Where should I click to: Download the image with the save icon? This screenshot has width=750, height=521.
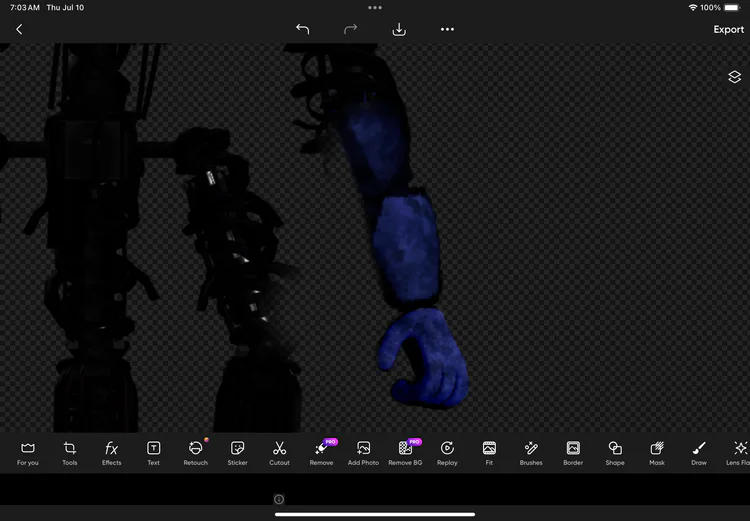tap(399, 30)
